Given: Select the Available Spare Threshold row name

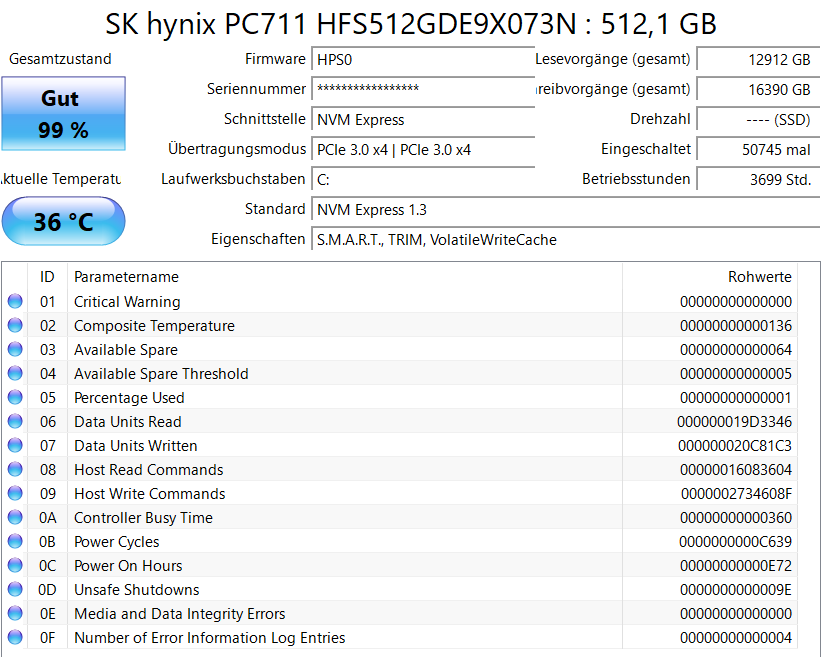Looking at the screenshot, I should click(x=161, y=374).
